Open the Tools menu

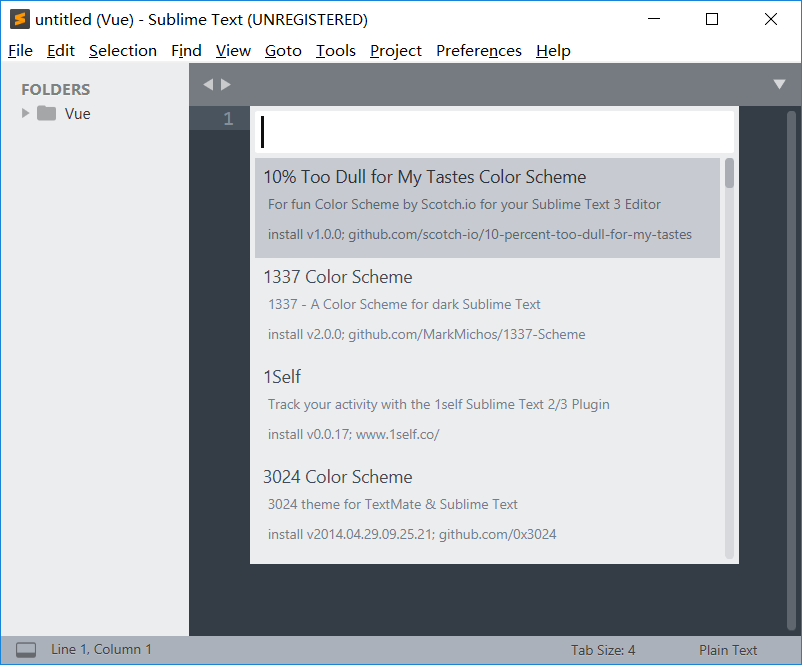[335, 50]
